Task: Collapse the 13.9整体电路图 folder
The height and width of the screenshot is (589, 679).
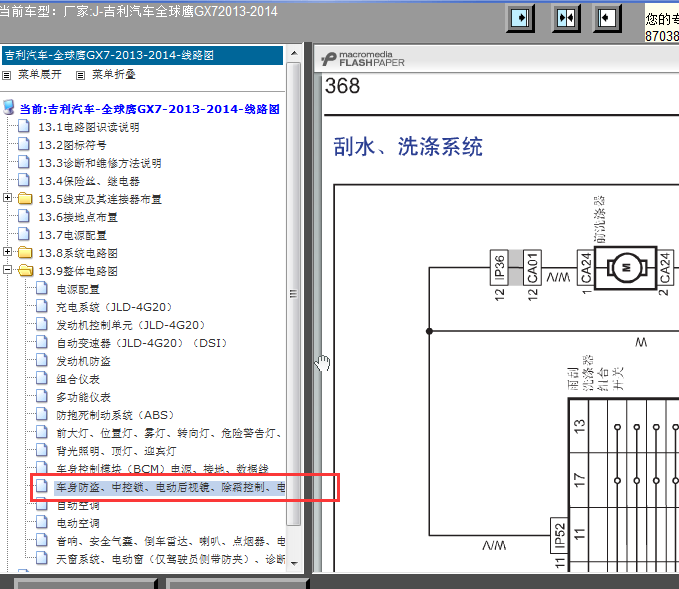Action: [x=7, y=270]
